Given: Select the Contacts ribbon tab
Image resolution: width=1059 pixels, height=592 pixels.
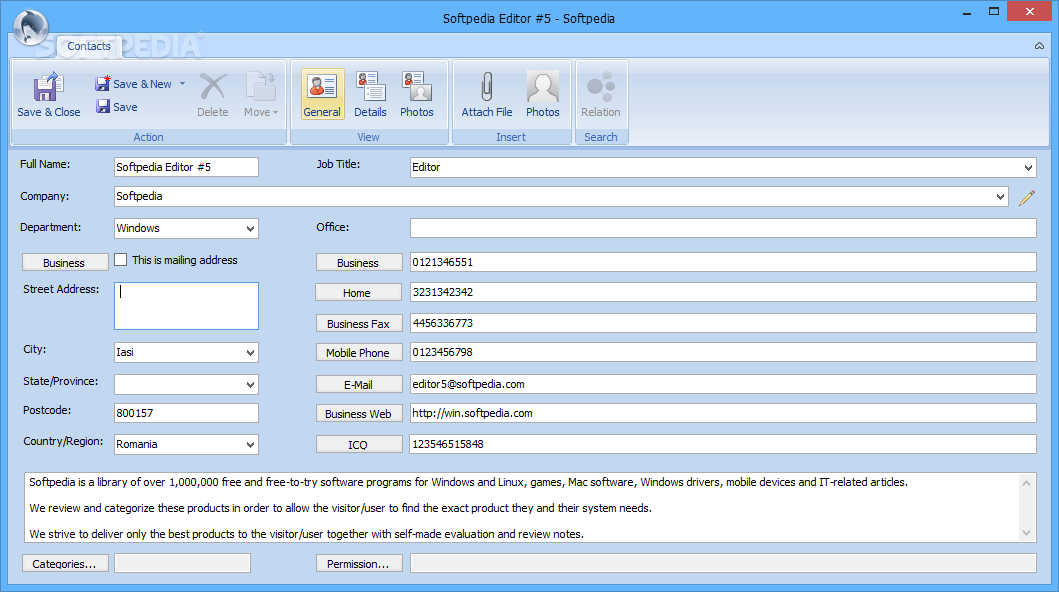Looking at the screenshot, I should coord(88,46).
